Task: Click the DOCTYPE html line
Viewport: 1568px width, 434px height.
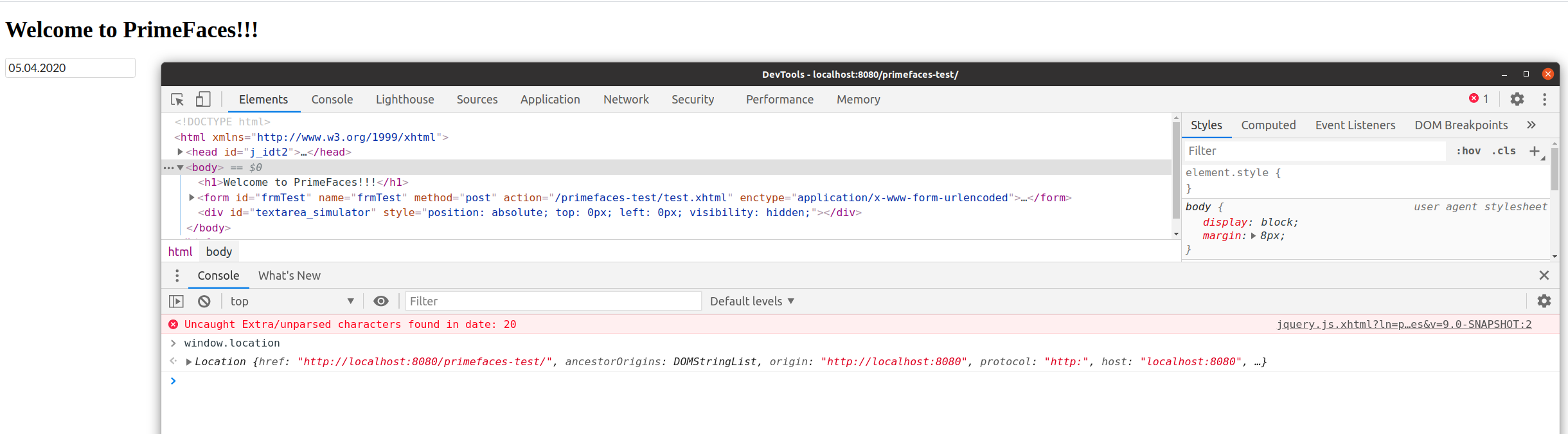Action: tap(222, 122)
